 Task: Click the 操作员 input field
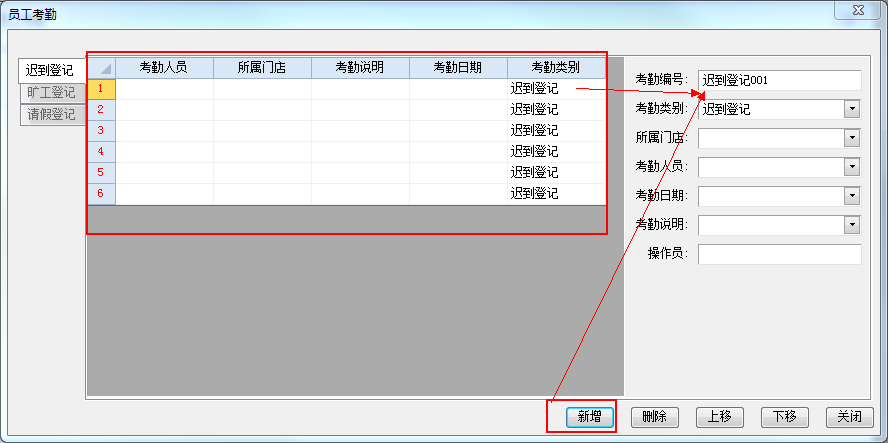click(x=780, y=254)
